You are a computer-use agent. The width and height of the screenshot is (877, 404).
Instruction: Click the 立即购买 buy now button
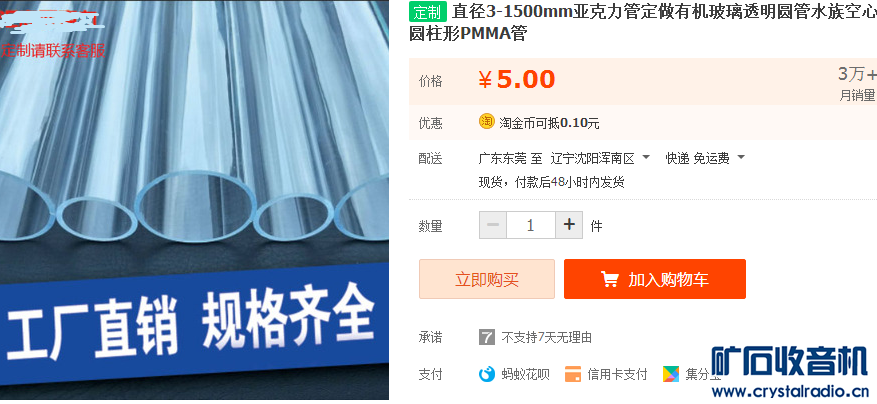pos(487,279)
